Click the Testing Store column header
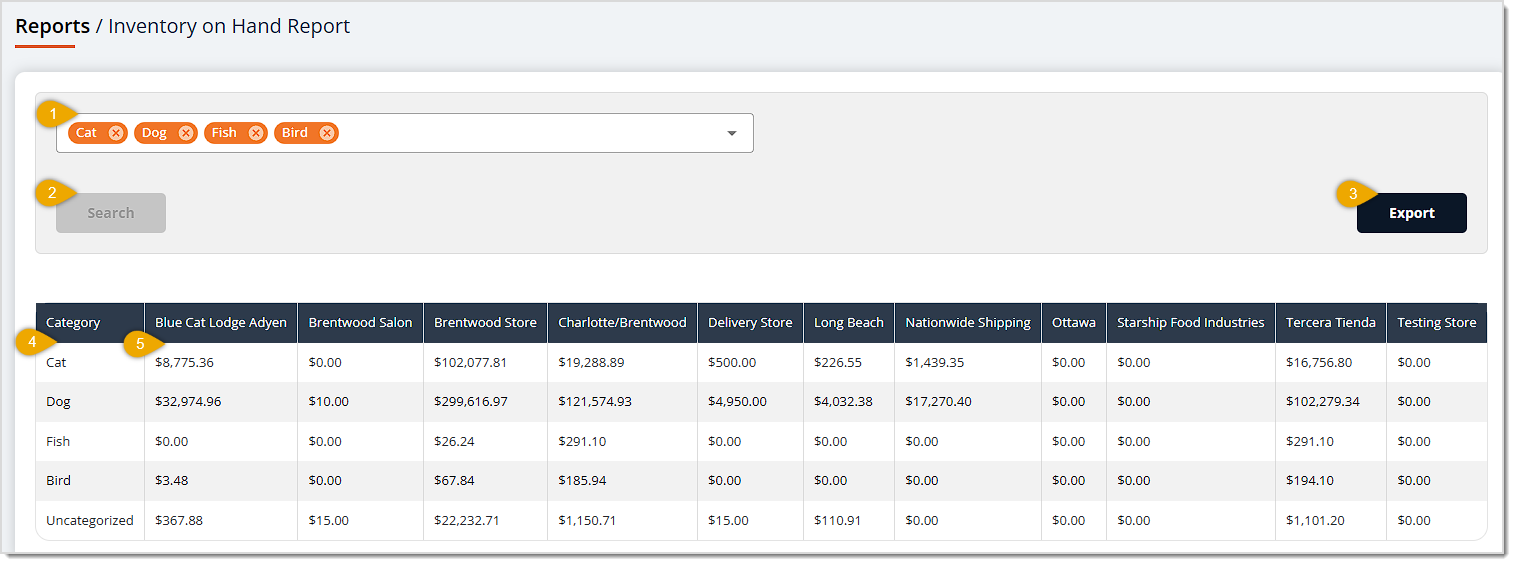Viewport: 1514px width, 564px height. coord(1436,323)
